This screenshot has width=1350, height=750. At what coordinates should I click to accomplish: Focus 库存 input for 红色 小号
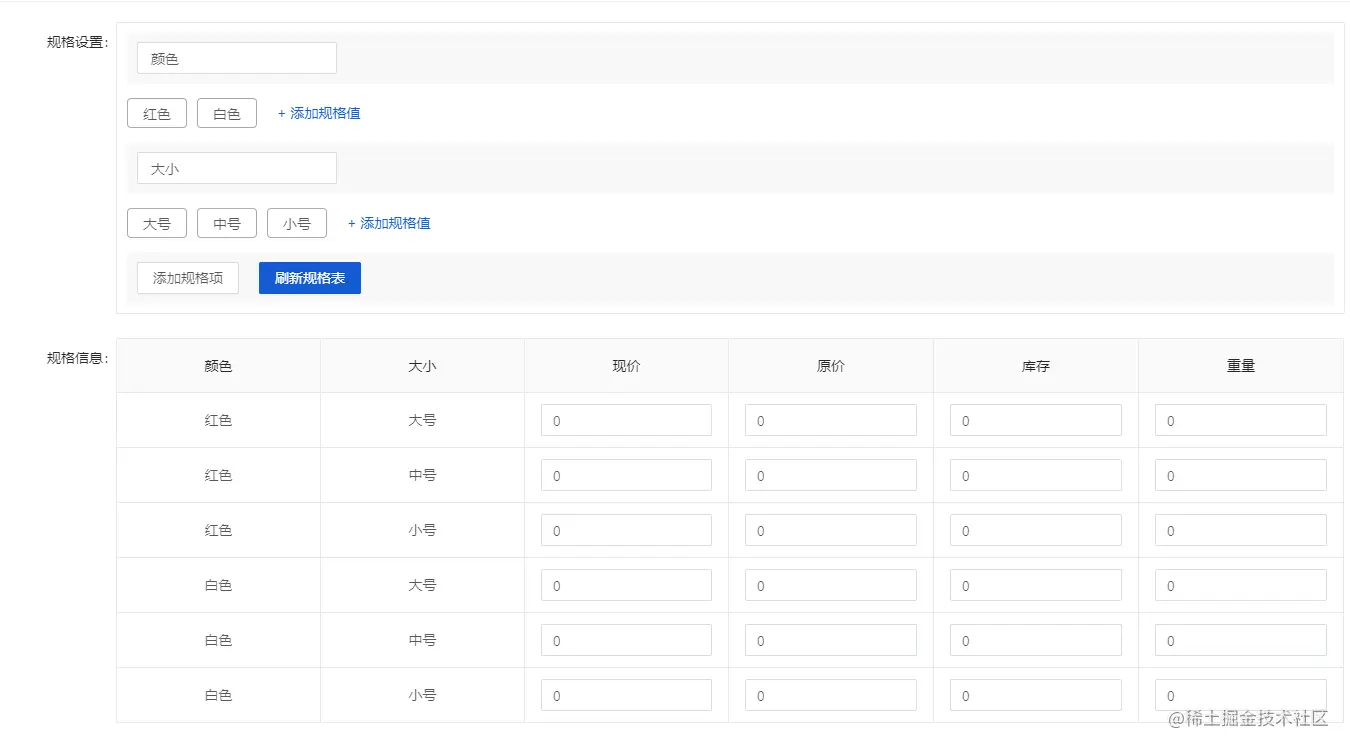[1036, 530]
